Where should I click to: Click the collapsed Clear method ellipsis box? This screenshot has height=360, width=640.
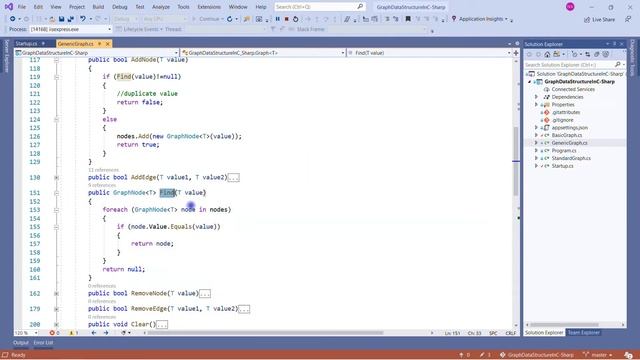pos(162,325)
